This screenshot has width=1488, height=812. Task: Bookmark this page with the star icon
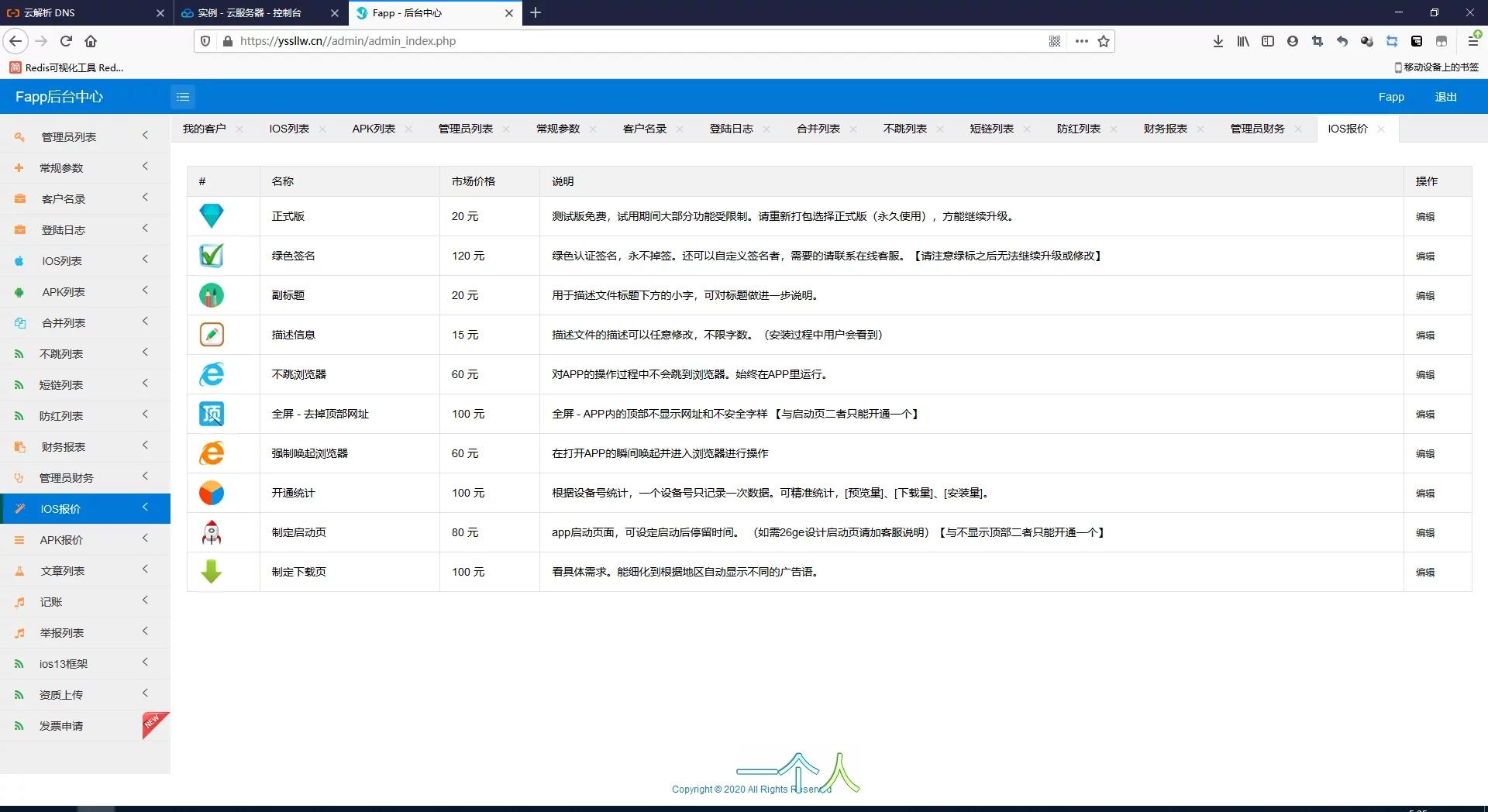[x=1104, y=41]
